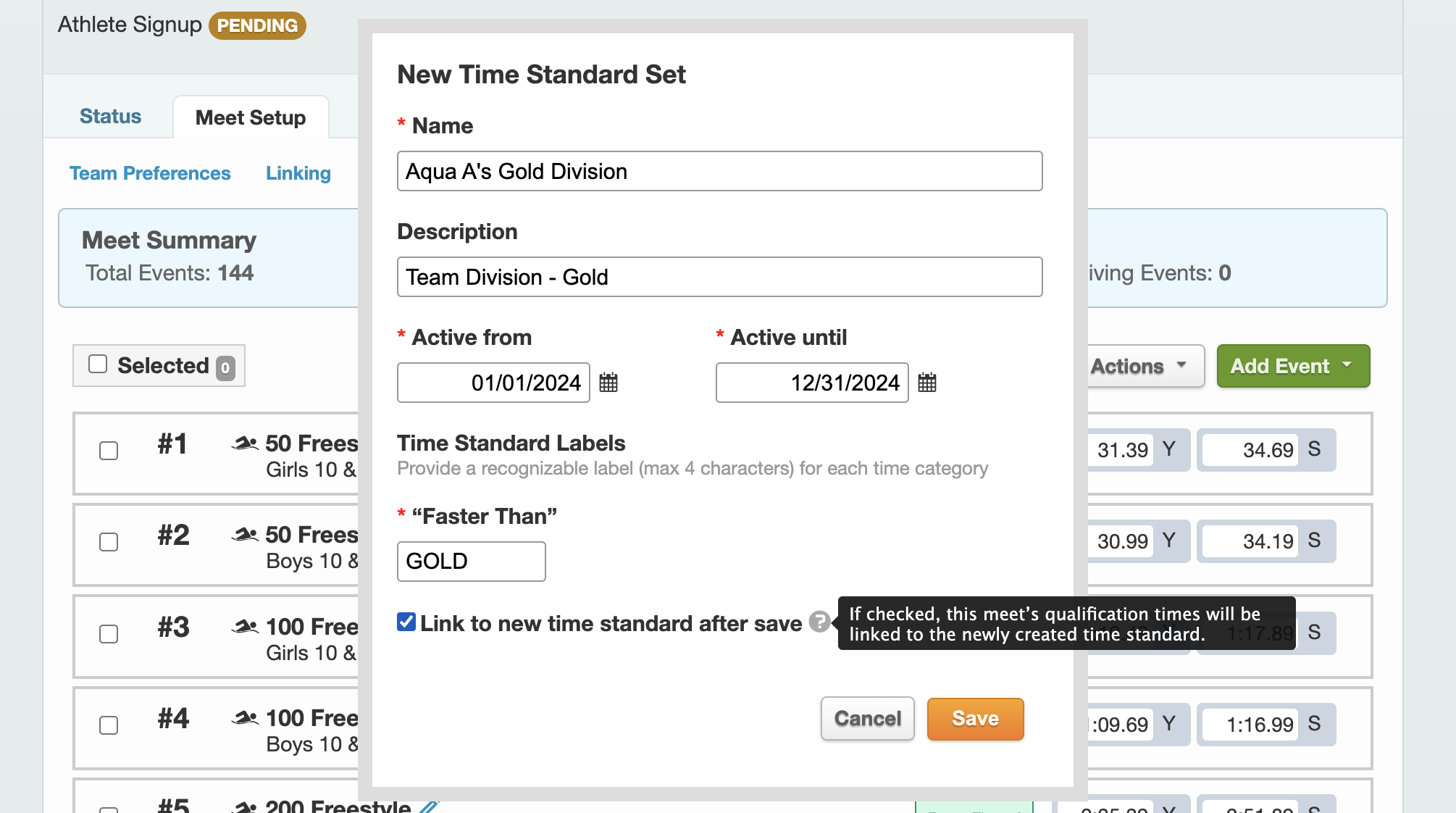1456x813 pixels.
Task: Click the swimmer icon for event #2
Action: (245, 534)
